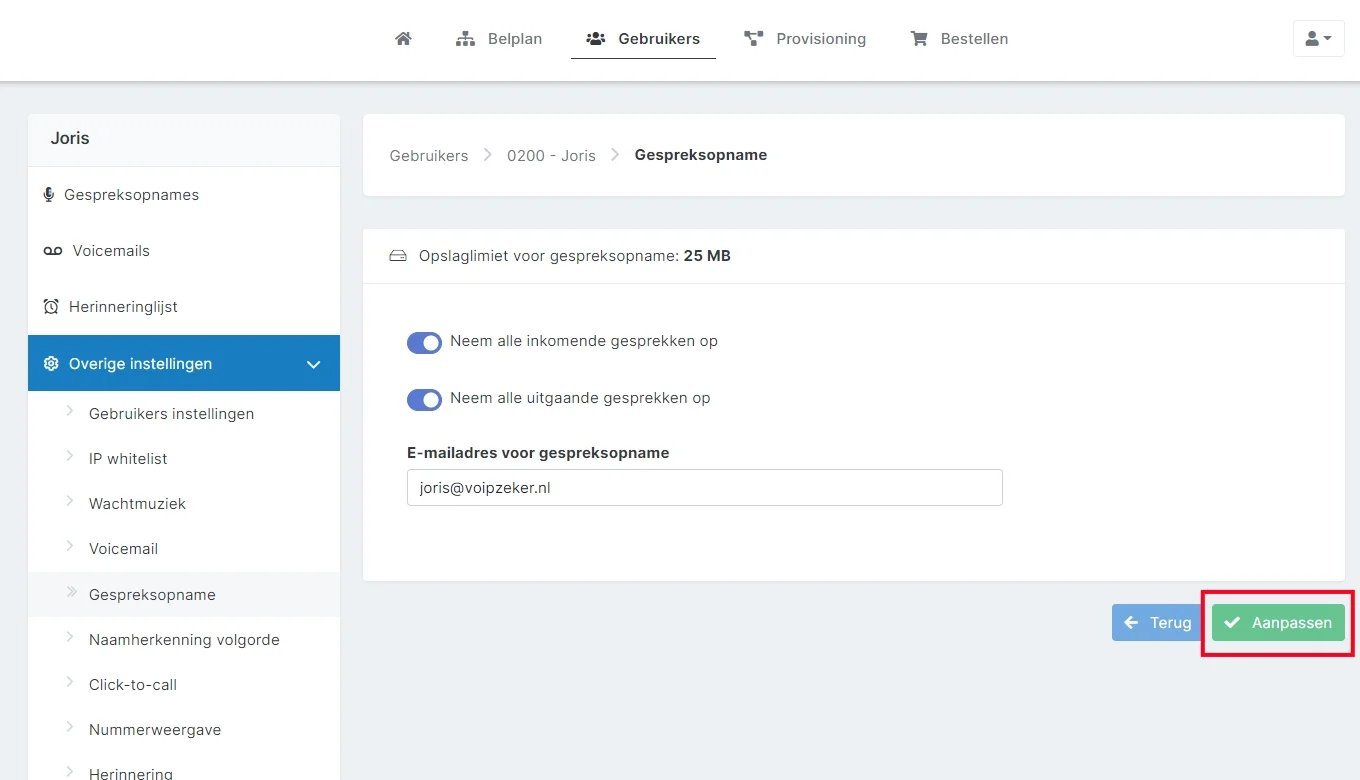The image size is (1360, 780).
Task: Click the shopping cart icon beside Bestellen
Action: [919, 39]
